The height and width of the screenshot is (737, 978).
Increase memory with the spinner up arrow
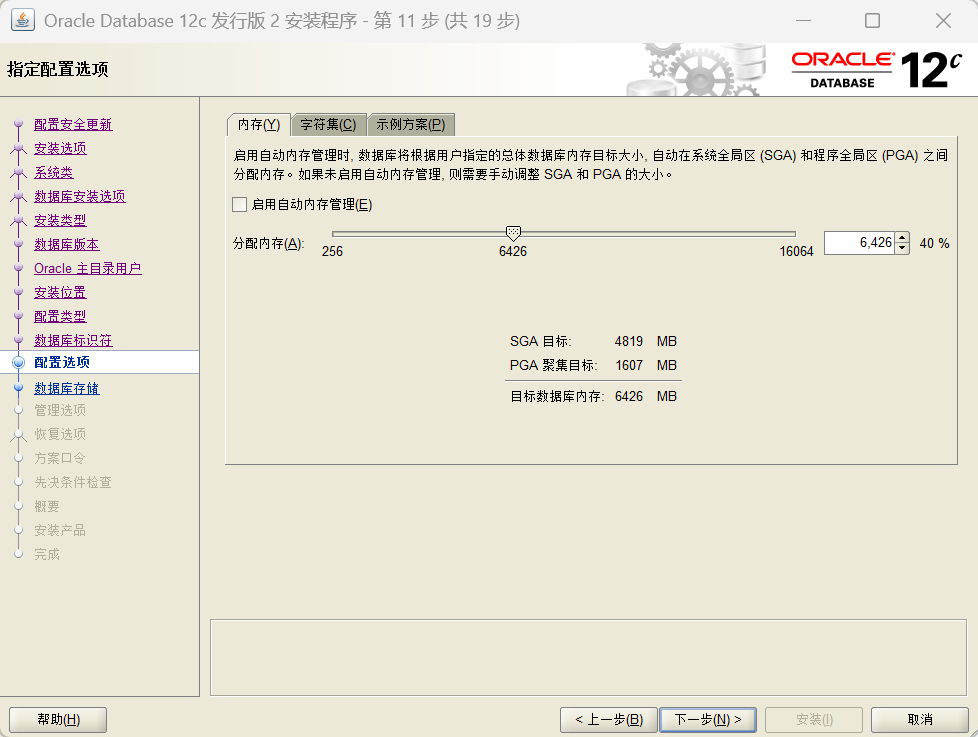pos(902,238)
